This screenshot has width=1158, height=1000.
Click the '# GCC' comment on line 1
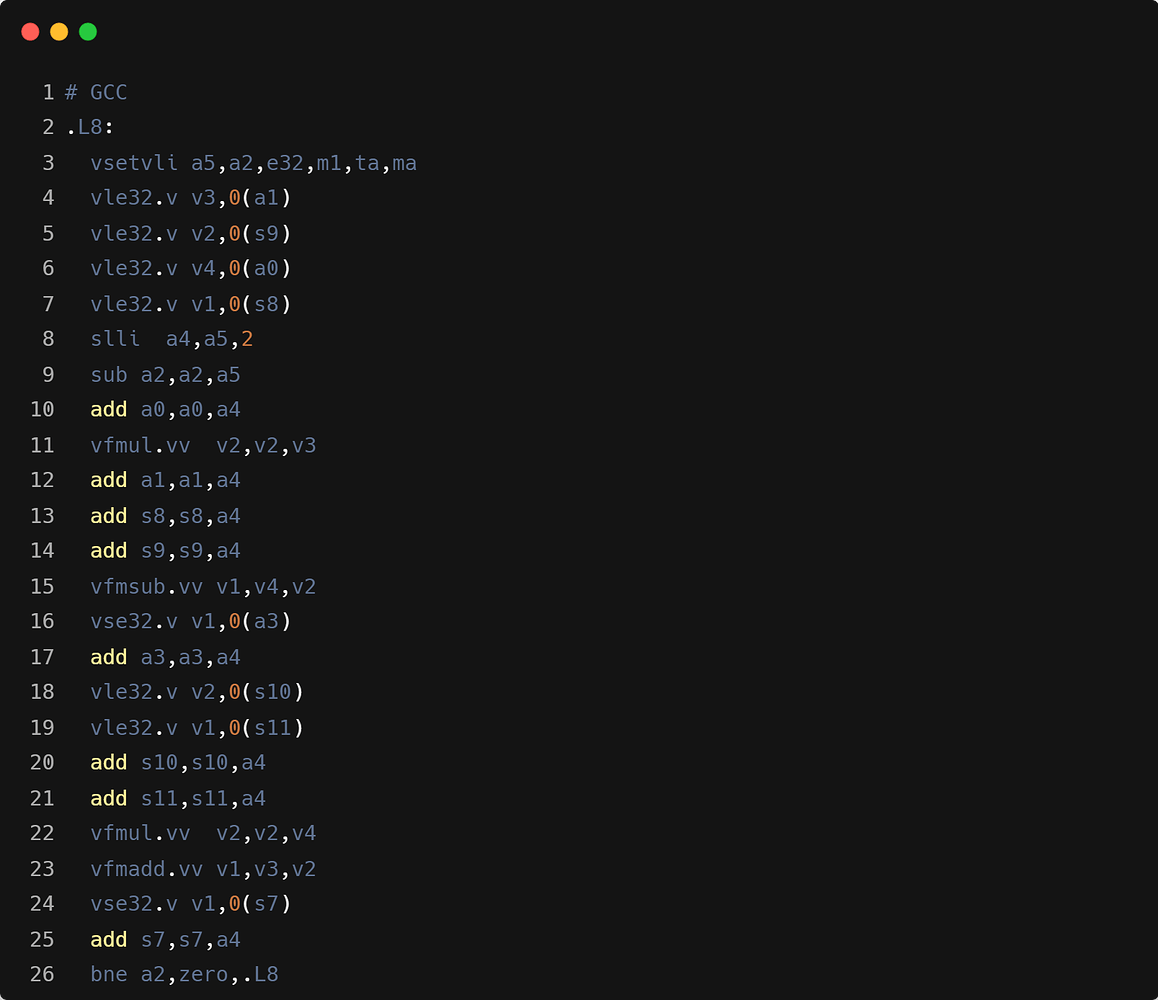point(96,93)
